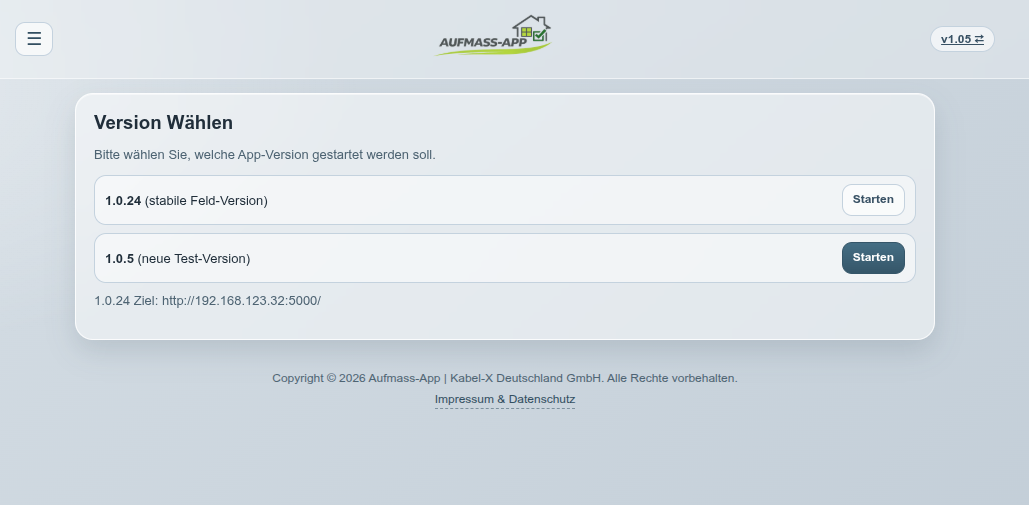Click the 1.0.24 Ziel URL text
Viewport: 1029px width, 505px height.
click(207, 300)
